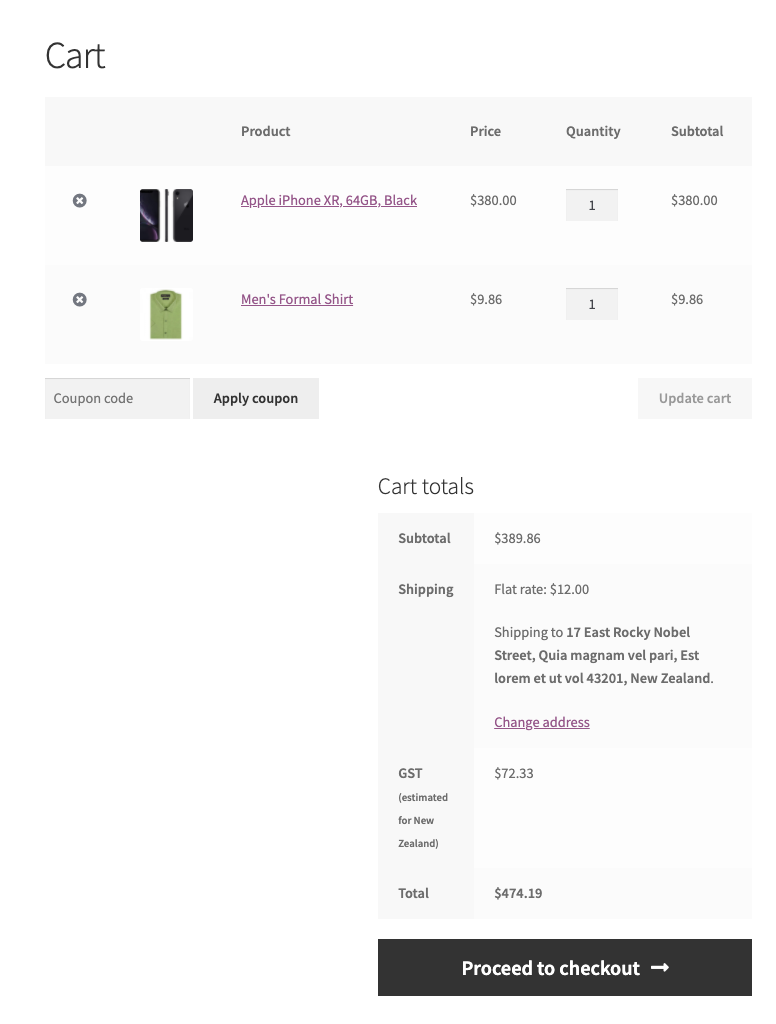Select the Quantity column header
Viewport: 776px width, 1024px height.
[593, 131]
